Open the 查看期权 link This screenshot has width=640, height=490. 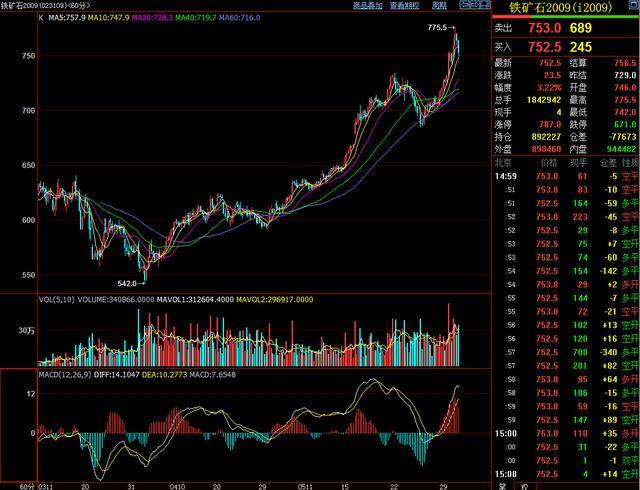pyautogui.click(x=404, y=5)
